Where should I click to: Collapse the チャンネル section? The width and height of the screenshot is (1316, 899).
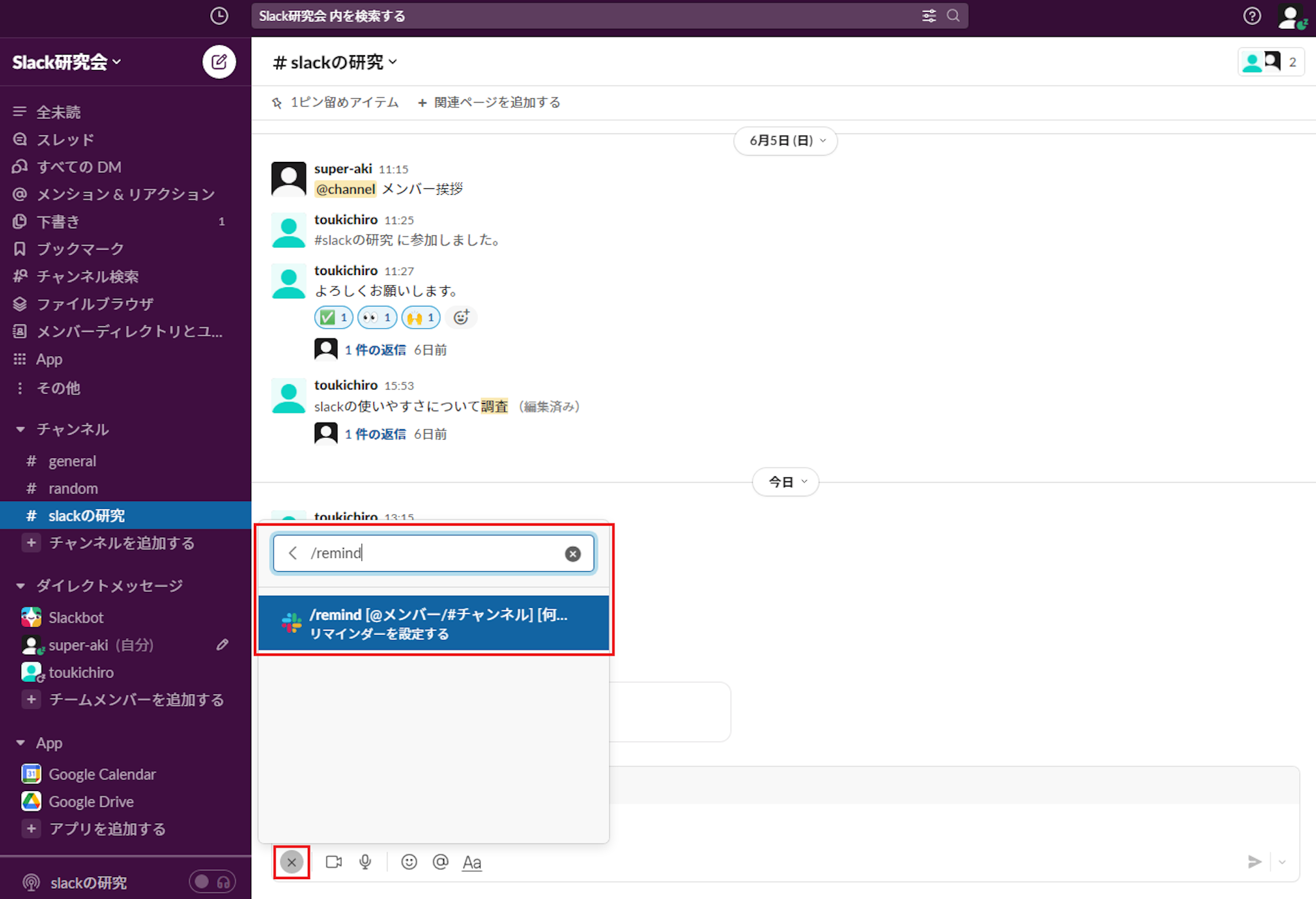click(x=21, y=429)
